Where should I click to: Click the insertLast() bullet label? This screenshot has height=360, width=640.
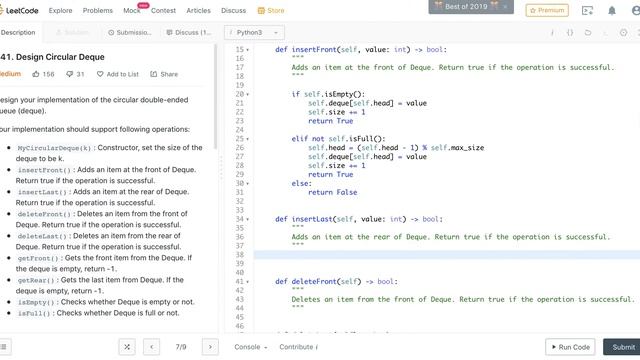pos(42,192)
